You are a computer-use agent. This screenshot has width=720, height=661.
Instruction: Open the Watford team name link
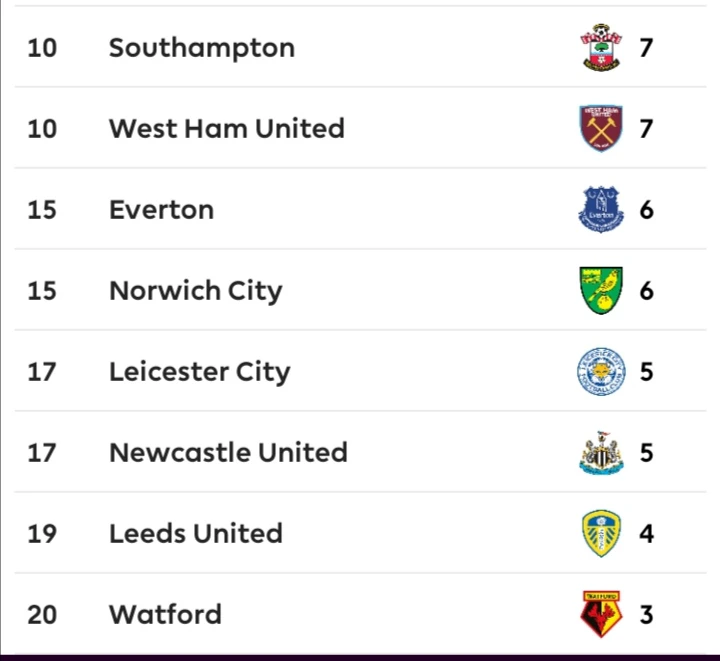166,613
